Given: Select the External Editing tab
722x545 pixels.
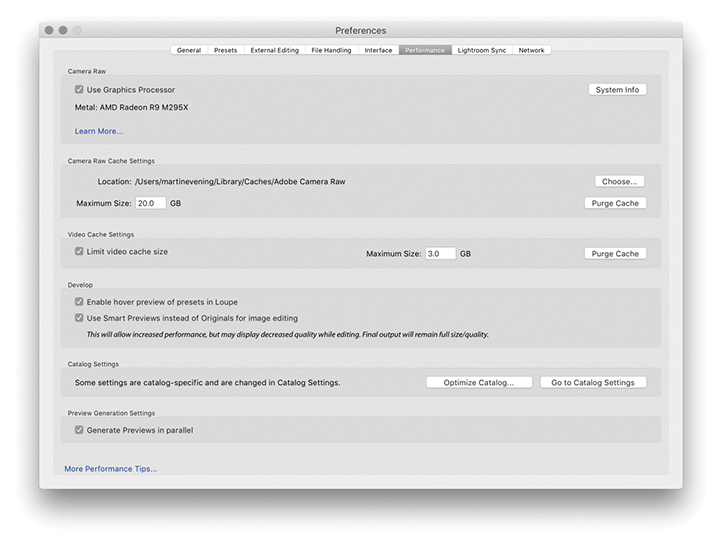Looking at the screenshot, I should (x=274, y=50).
